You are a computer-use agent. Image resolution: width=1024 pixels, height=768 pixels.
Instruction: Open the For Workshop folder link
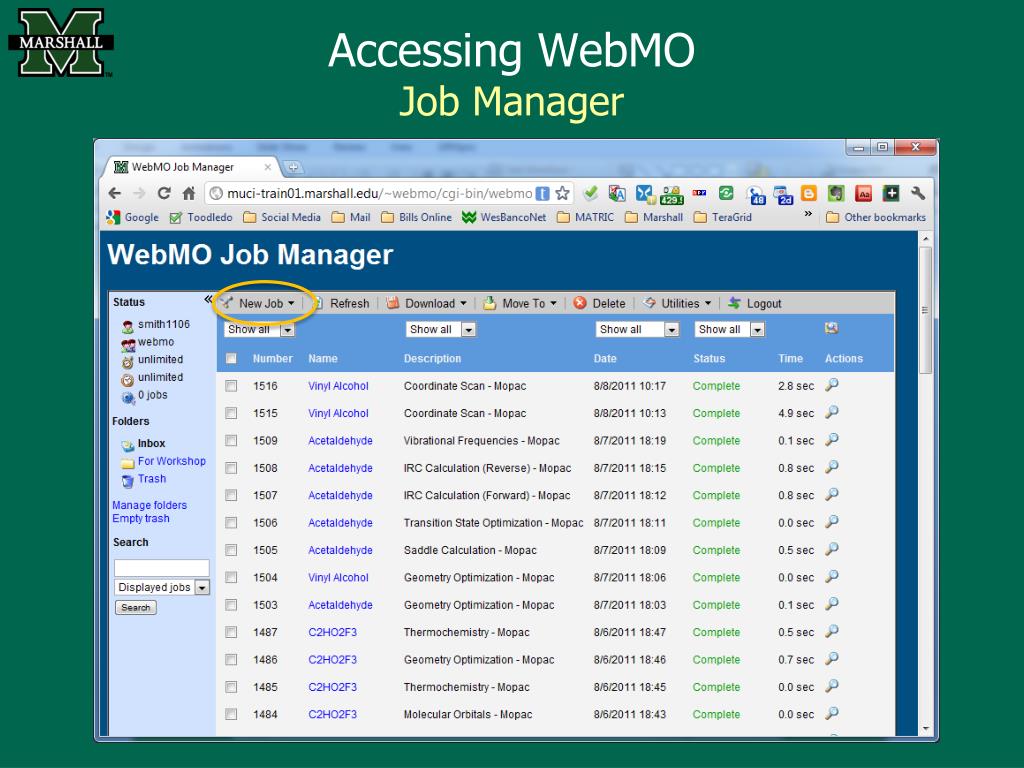point(172,461)
